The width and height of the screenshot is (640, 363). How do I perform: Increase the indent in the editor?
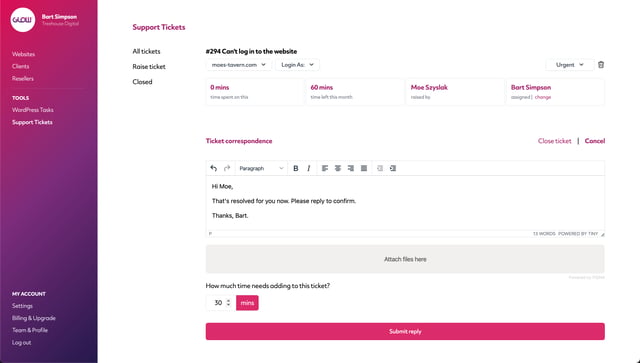click(393, 168)
